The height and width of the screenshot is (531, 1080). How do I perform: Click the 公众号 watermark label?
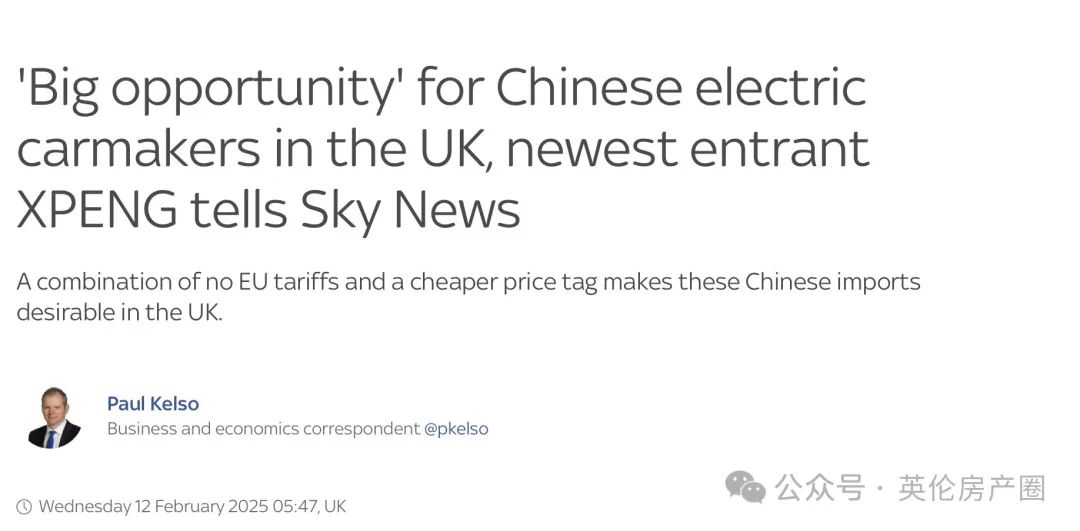pos(820,488)
